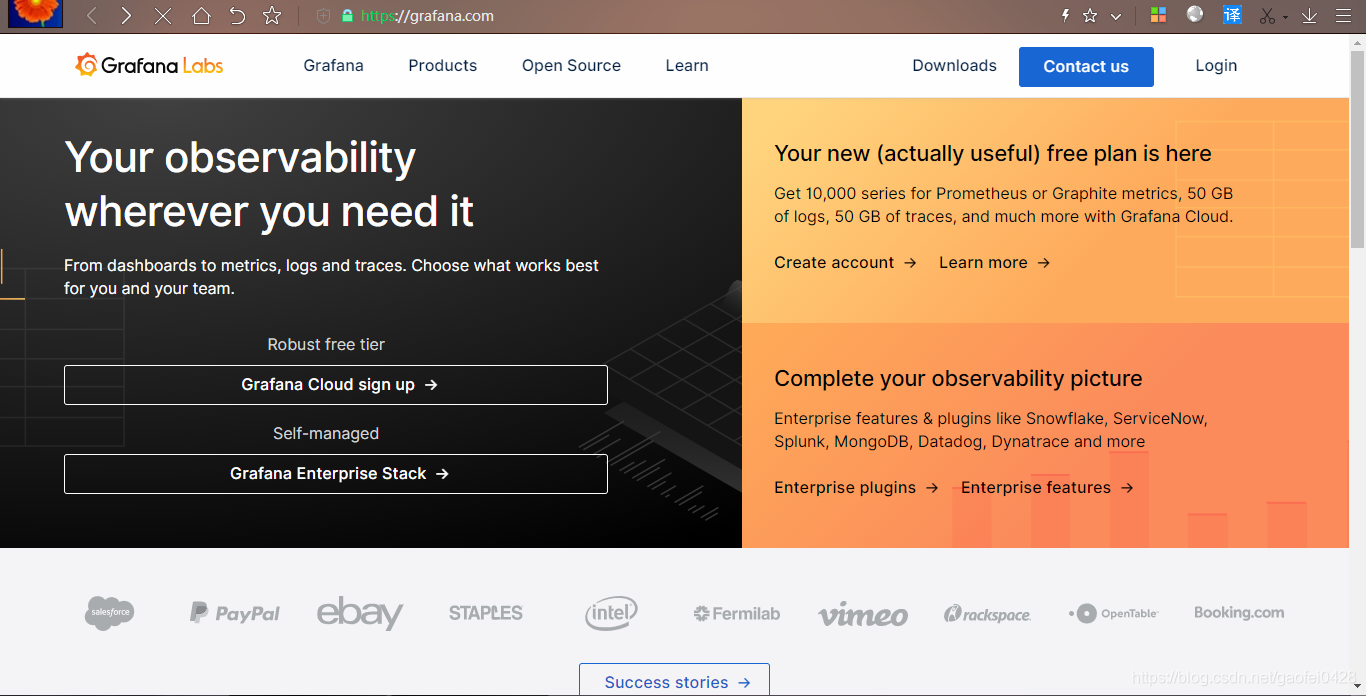Open the Learn navigation menu
Screen dimensions: 1366x696
[x=687, y=65]
